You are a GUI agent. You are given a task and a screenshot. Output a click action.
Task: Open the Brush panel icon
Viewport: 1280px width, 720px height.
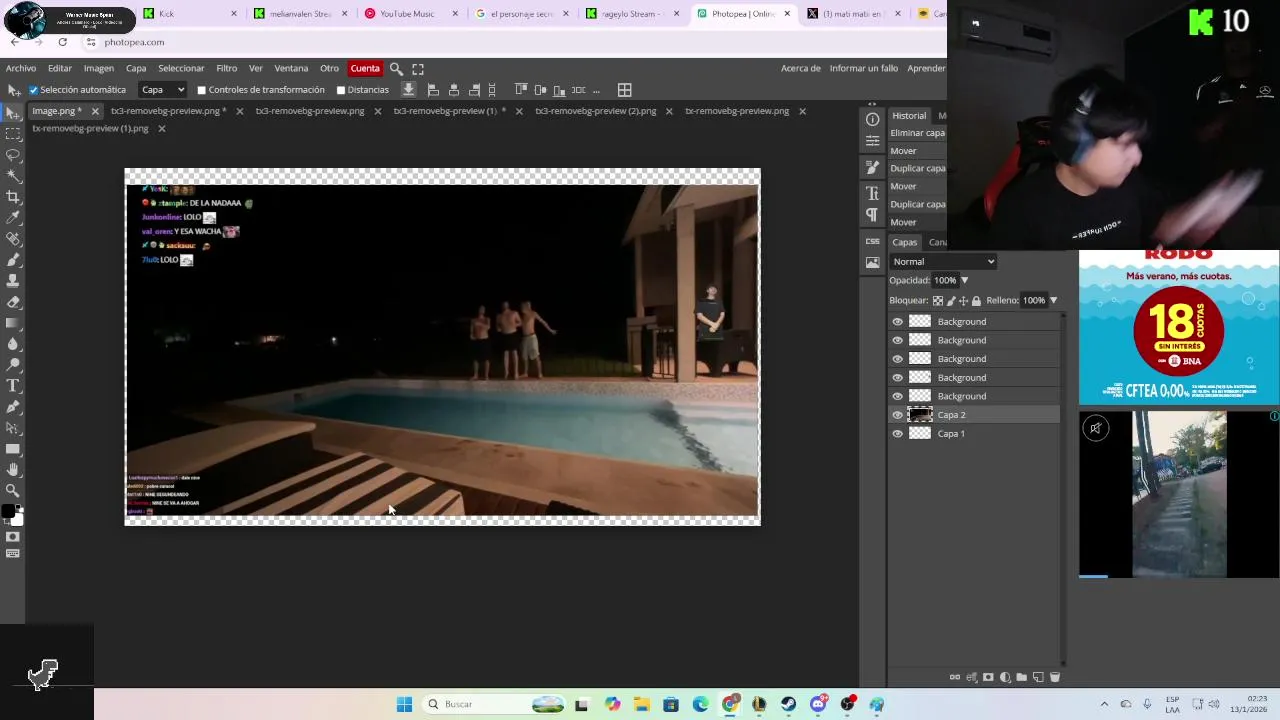tap(872, 168)
